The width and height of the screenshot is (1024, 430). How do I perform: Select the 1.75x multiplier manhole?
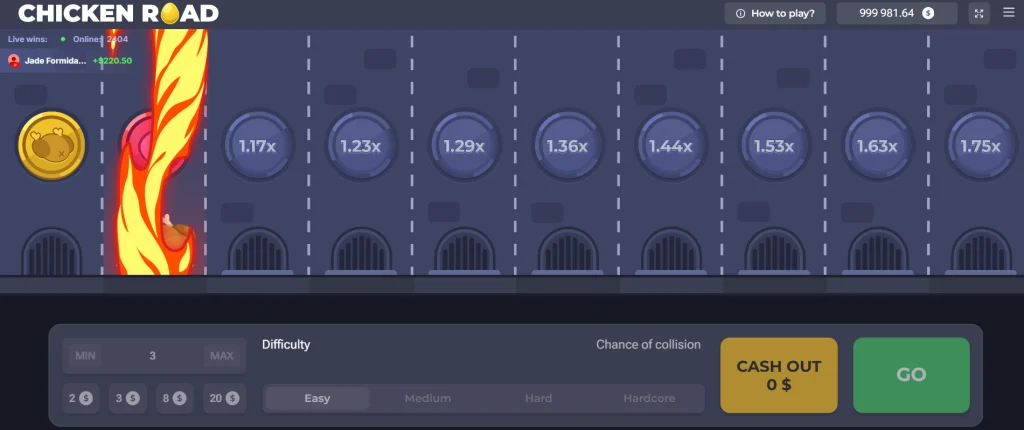tap(980, 145)
